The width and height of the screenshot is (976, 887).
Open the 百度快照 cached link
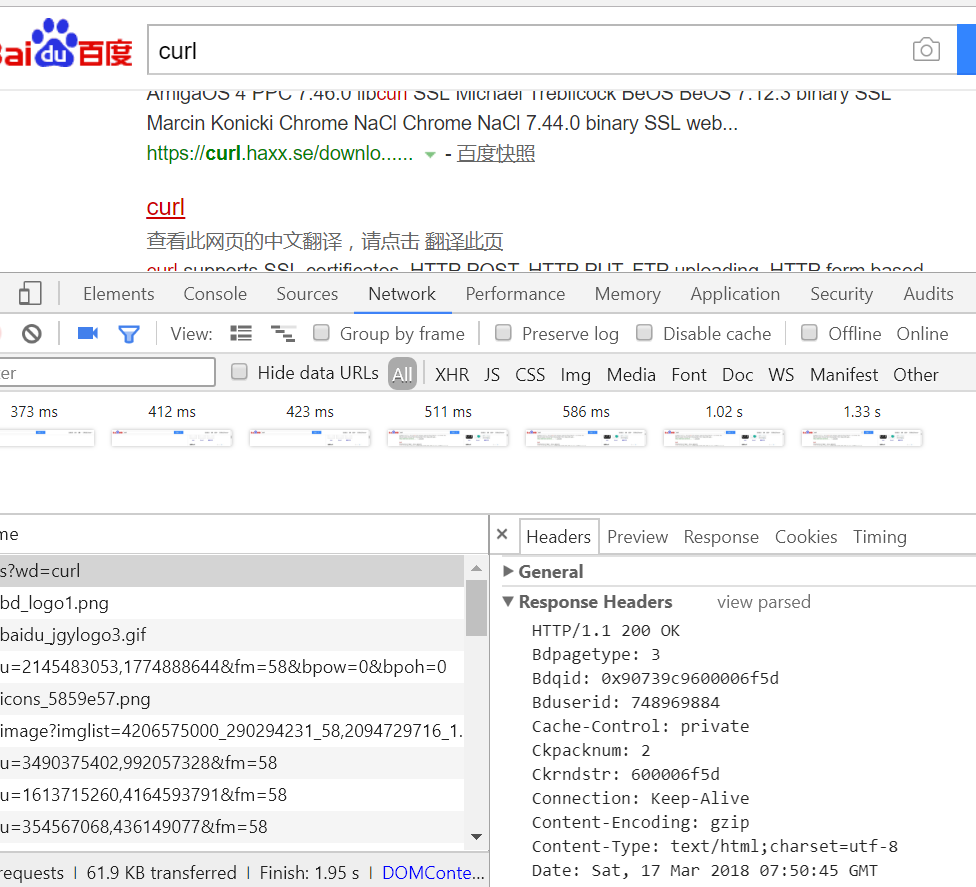[495, 153]
